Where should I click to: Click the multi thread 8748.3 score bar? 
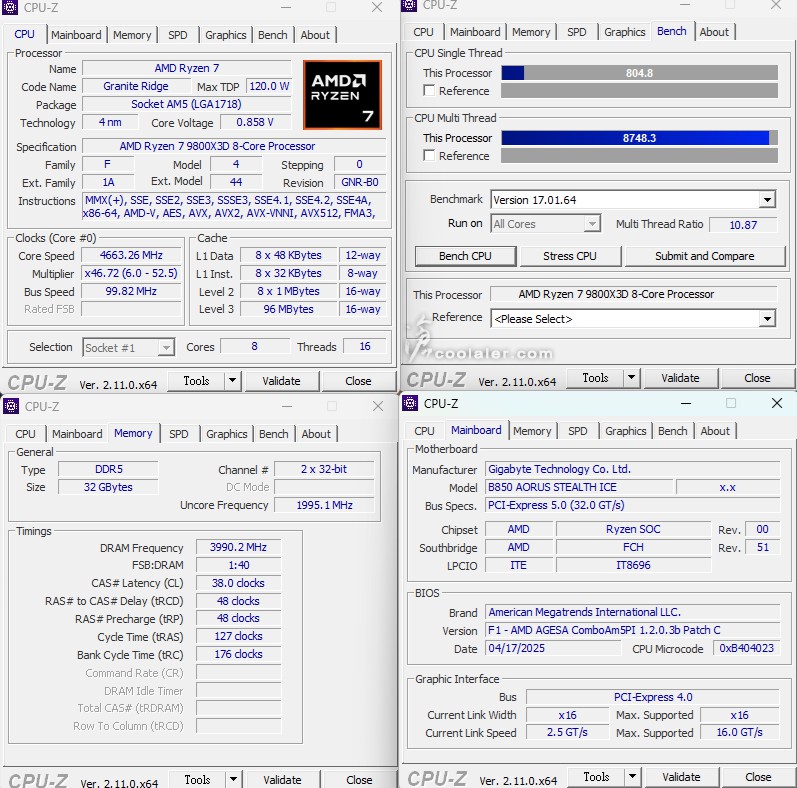click(x=639, y=138)
